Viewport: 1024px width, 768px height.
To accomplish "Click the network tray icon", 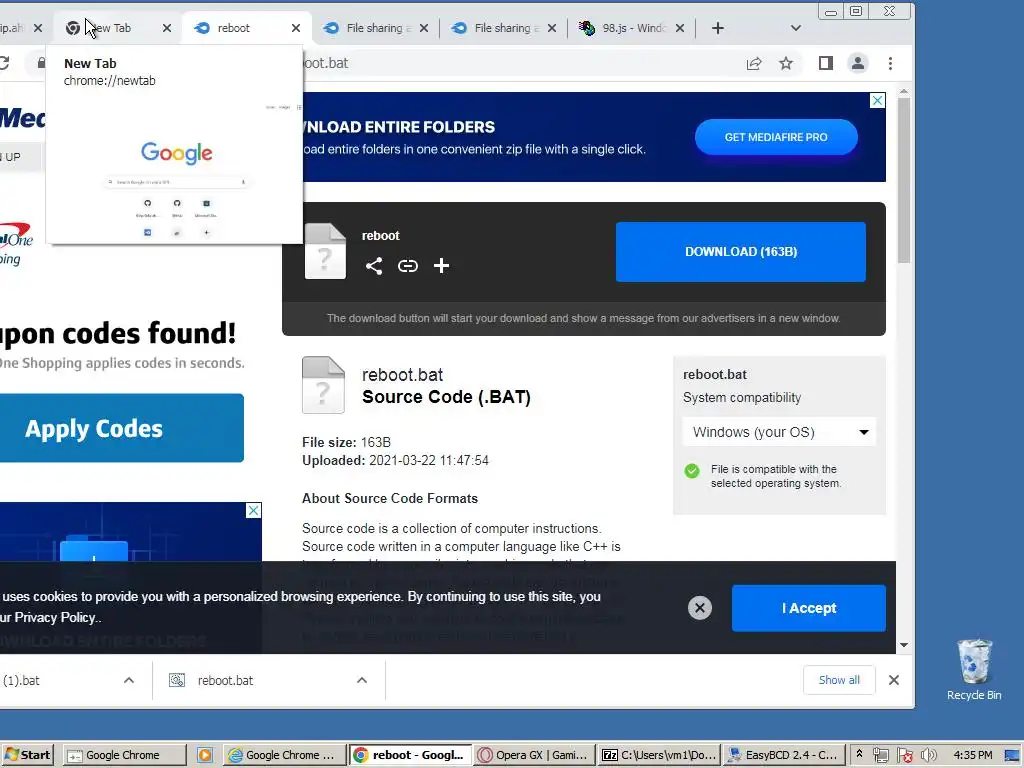I will tap(881, 756).
